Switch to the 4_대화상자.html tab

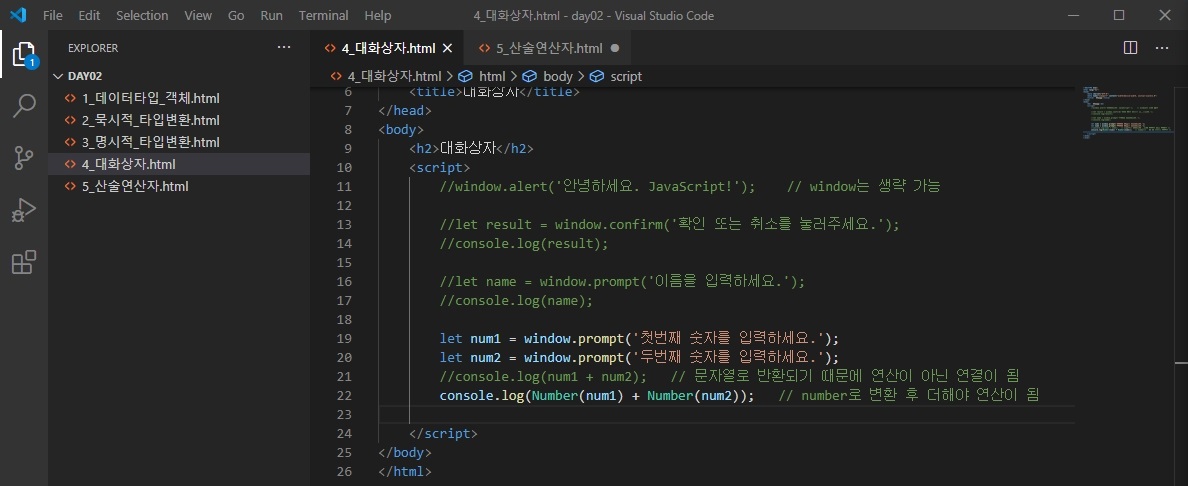click(387, 48)
